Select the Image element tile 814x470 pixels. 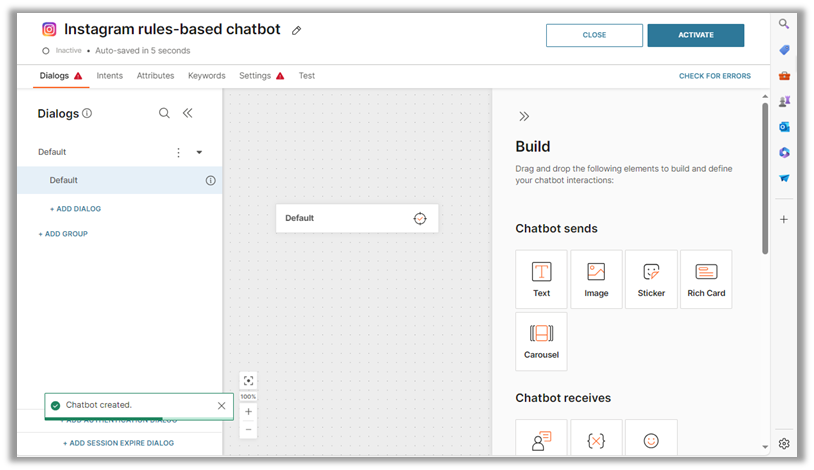pyautogui.click(x=596, y=279)
